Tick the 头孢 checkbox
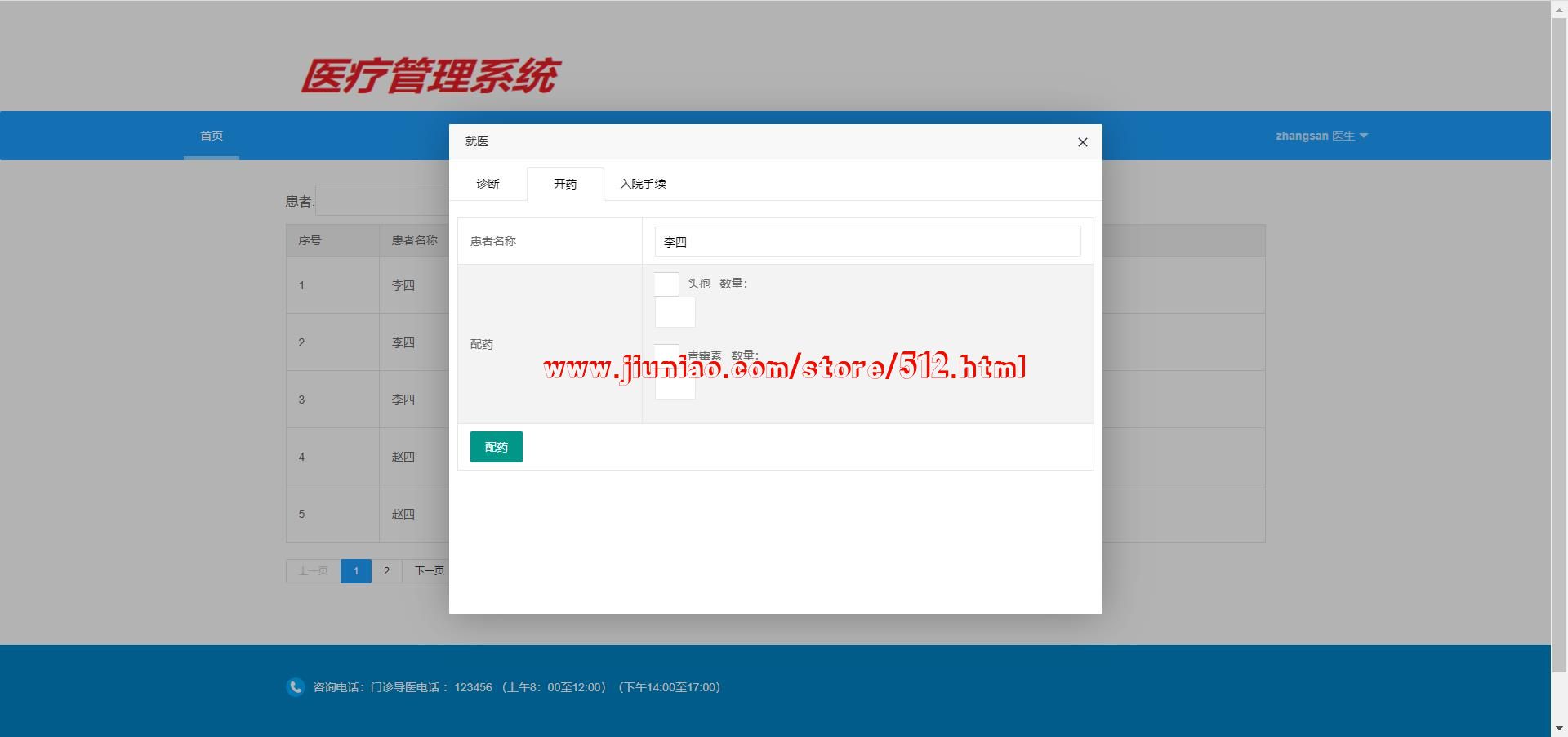The width and height of the screenshot is (1568, 737). 666,284
